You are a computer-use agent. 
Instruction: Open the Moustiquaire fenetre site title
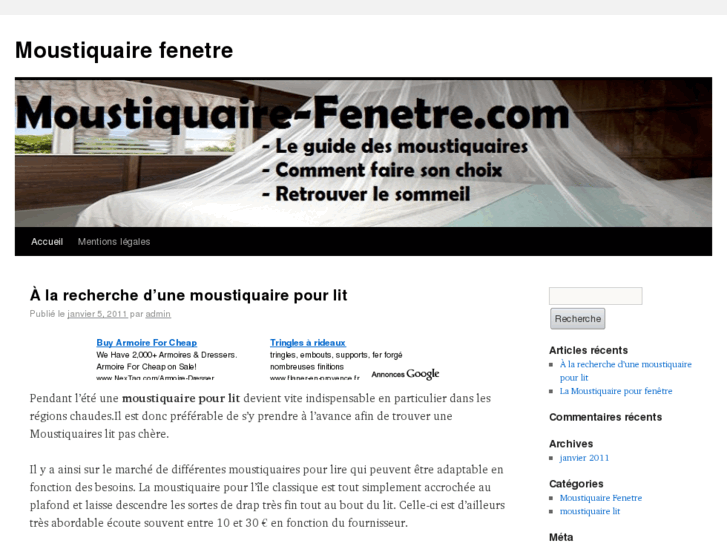coord(124,50)
